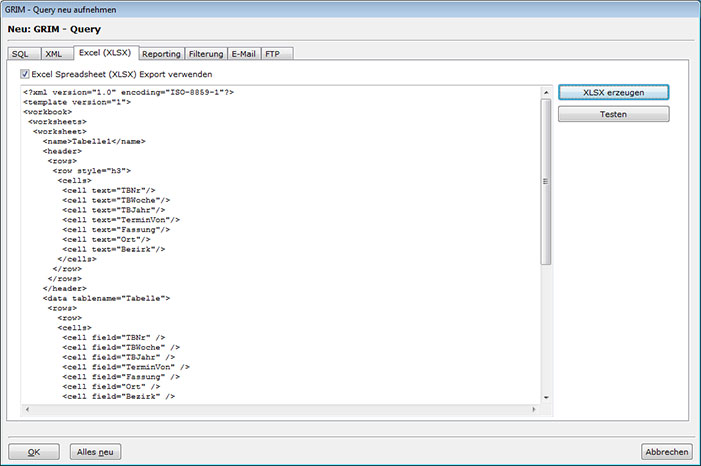Click the vertical scrollbar thumb in XML editor

546,180
